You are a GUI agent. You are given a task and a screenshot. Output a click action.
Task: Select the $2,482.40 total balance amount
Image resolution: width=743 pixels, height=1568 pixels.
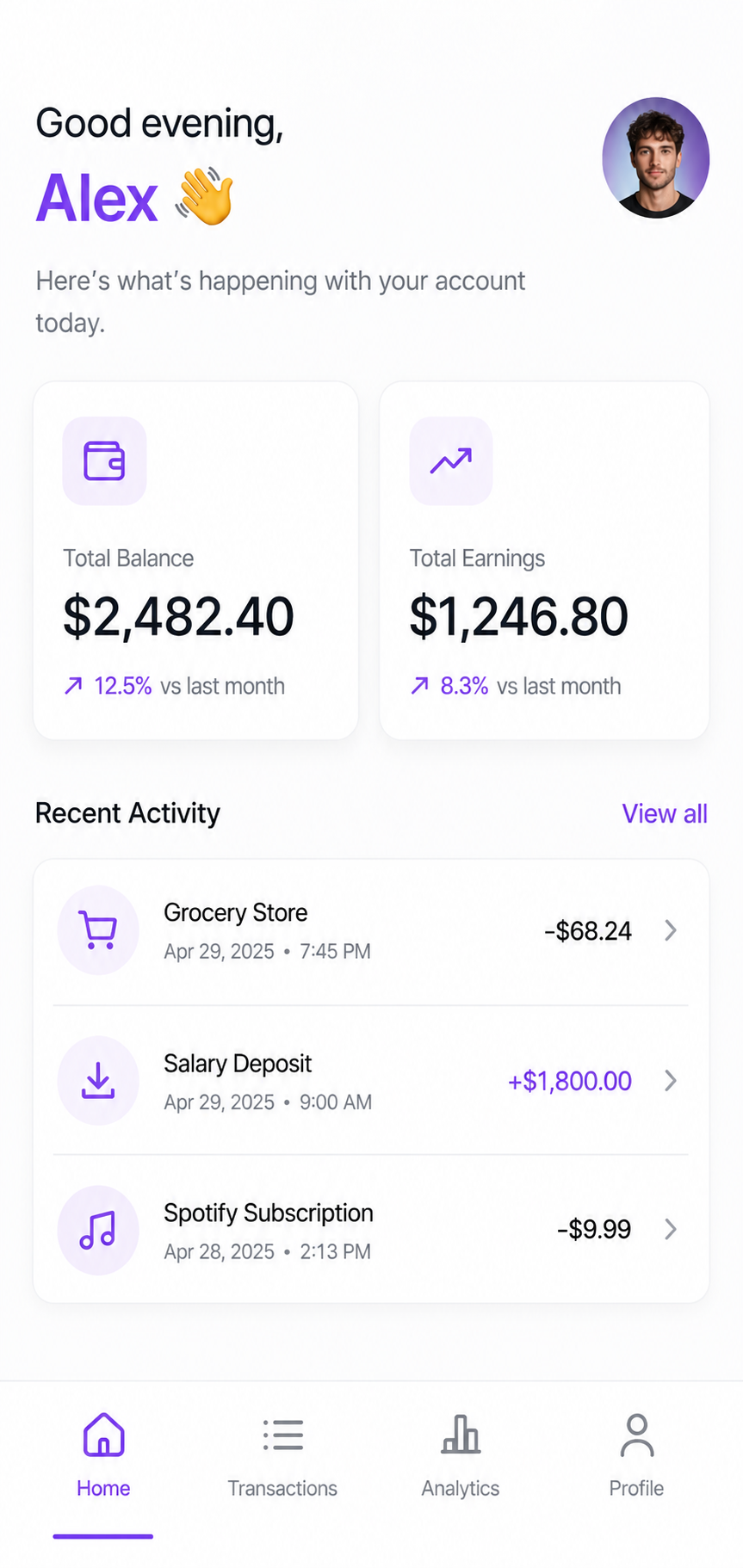point(178,617)
